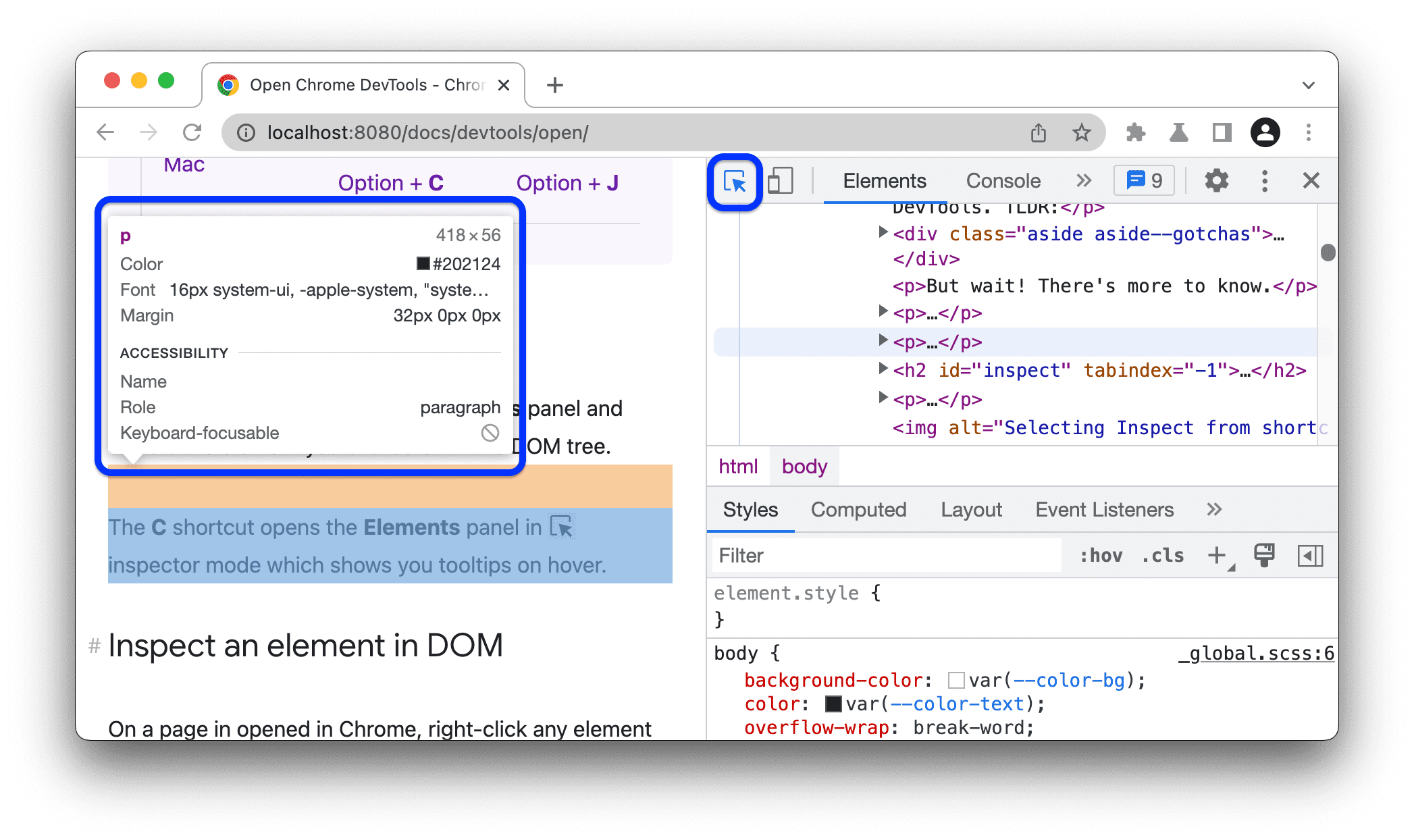
Task: Switch to the Elements panel tab
Action: coord(885,180)
